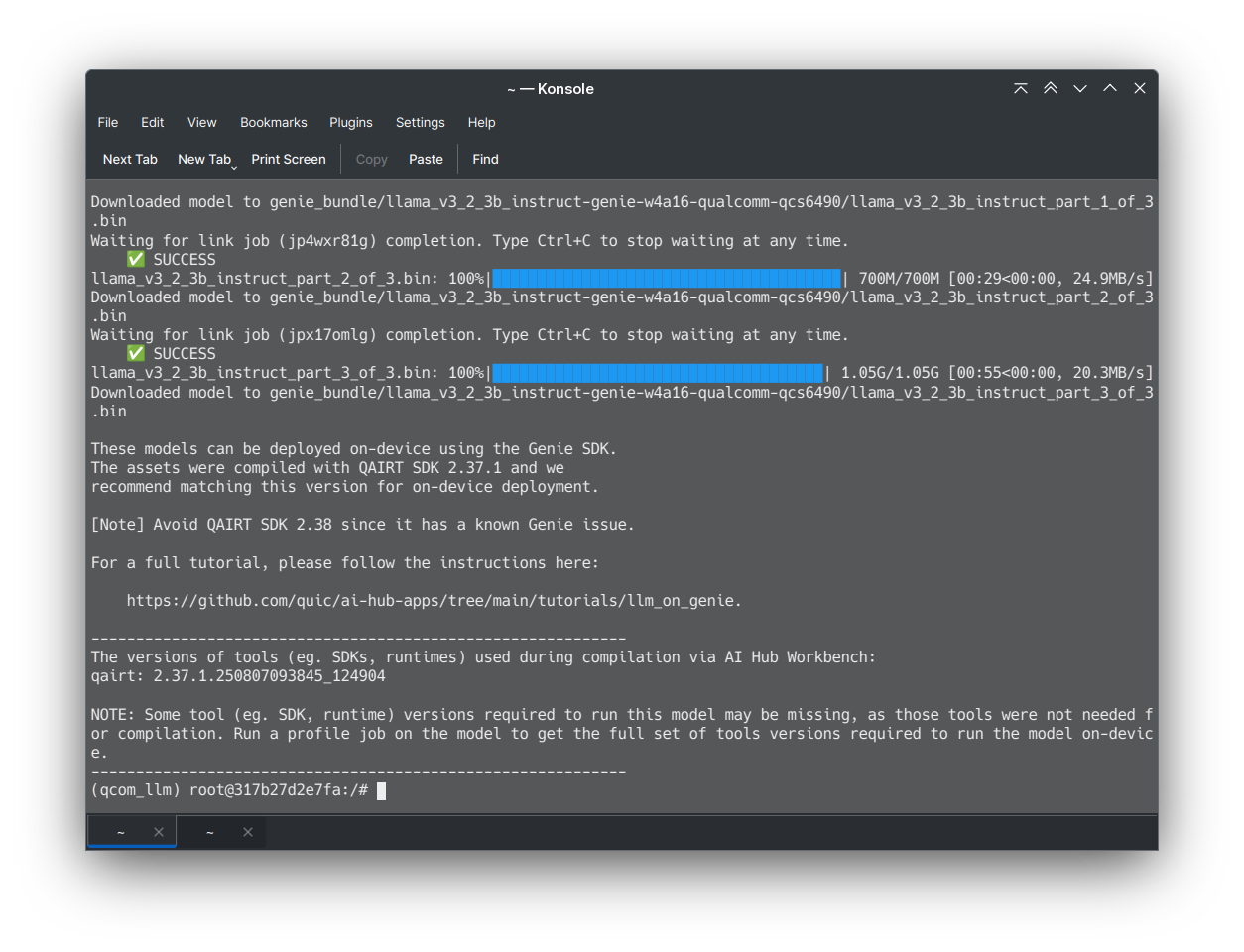Image resolution: width=1244 pixels, height=952 pixels.
Task: Click the 'qairt: 2.37.1.250807093845_124904' version line
Action: (x=238, y=676)
